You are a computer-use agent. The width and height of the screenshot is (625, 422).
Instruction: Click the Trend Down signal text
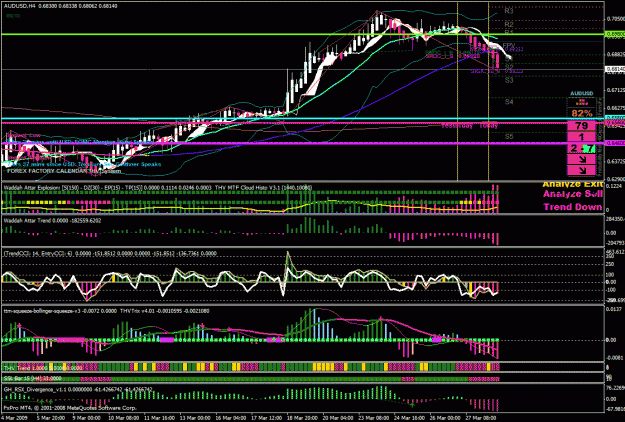573,207
